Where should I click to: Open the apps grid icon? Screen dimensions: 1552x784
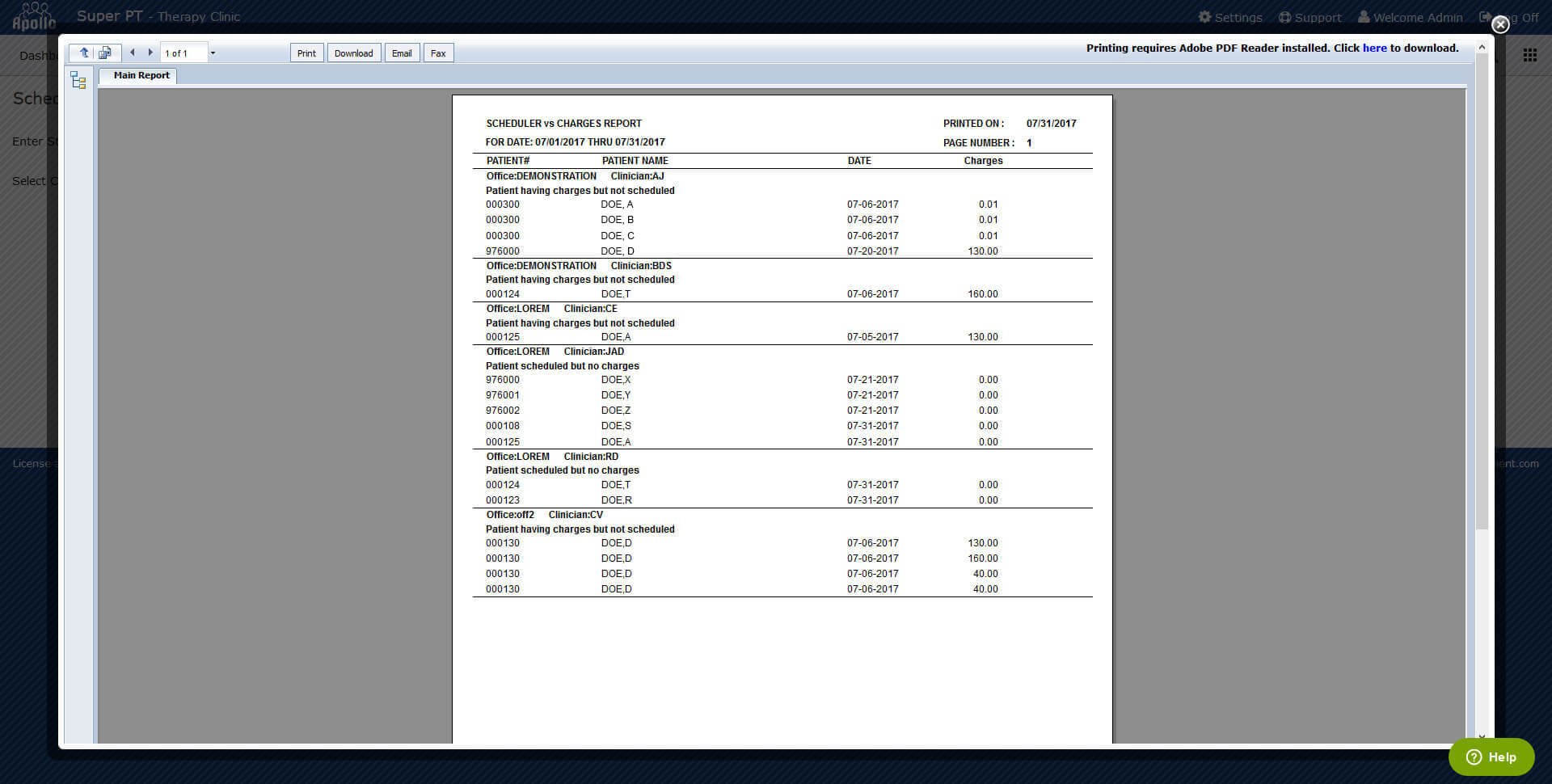tap(1529, 55)
